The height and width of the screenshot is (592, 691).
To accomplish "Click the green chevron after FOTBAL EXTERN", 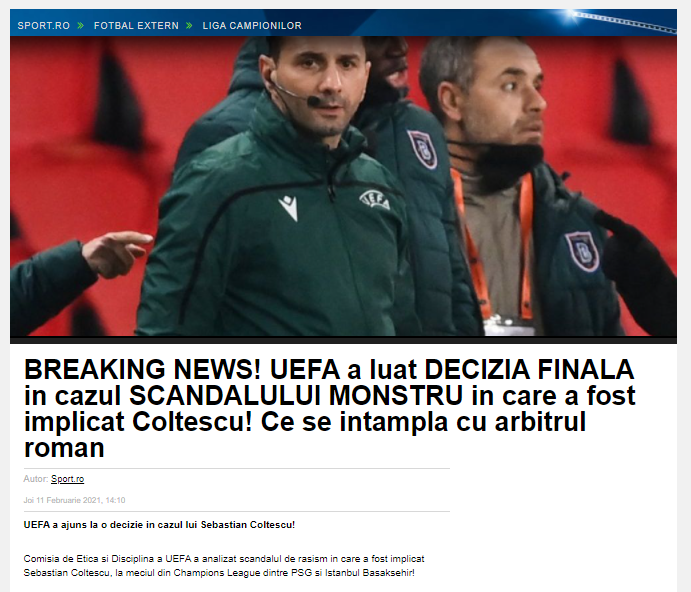I will (x=189, y=26).
